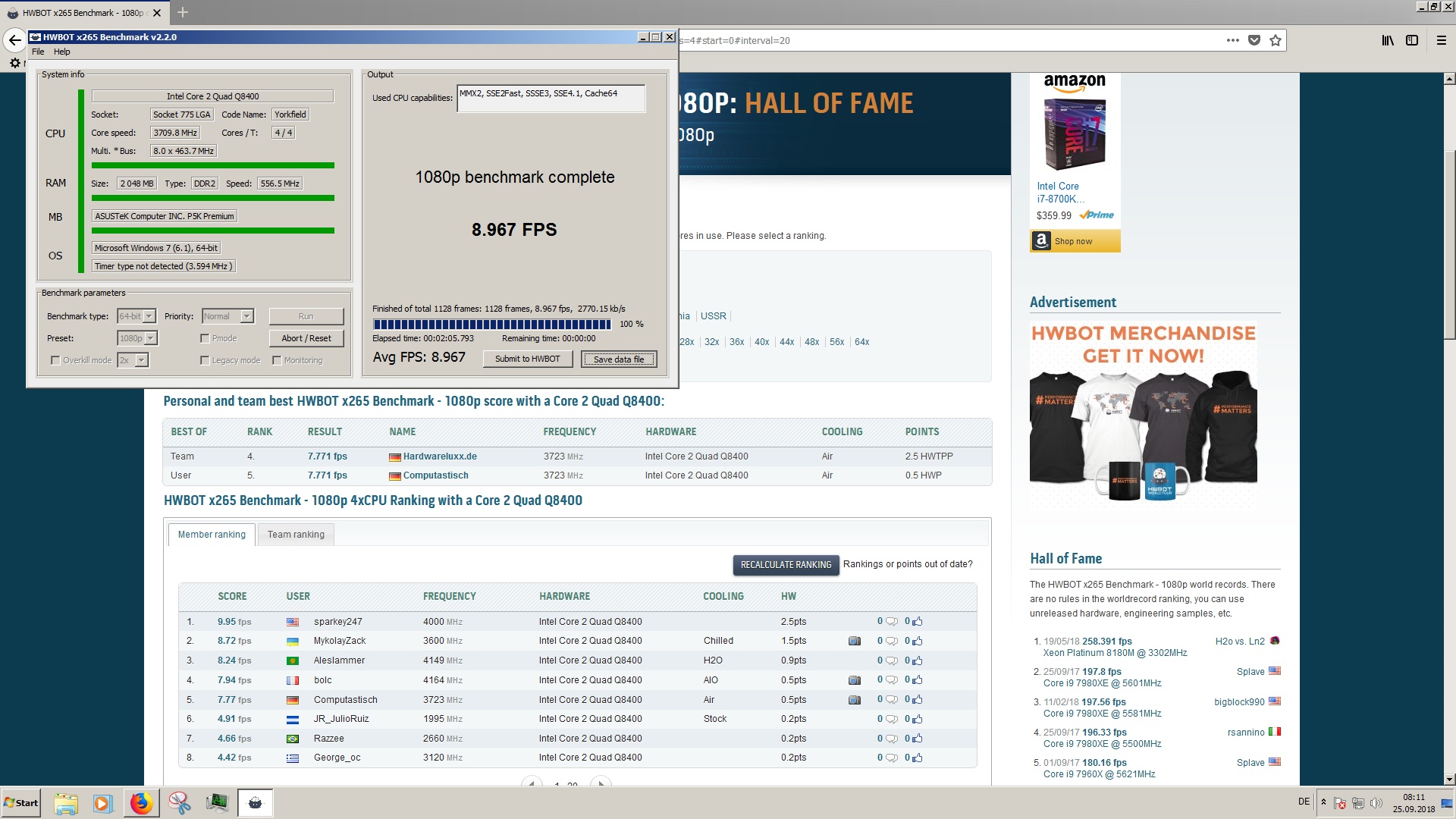1456x819 pixels.
Task: Click Submit to HWBOT button
Action: pos(528,359)
